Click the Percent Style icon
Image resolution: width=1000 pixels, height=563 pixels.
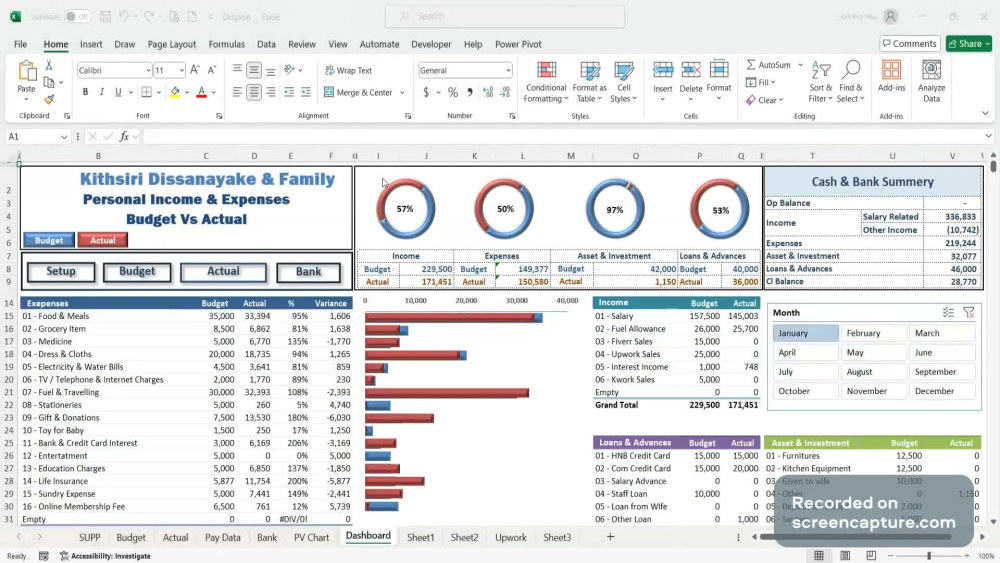point(453,92)
